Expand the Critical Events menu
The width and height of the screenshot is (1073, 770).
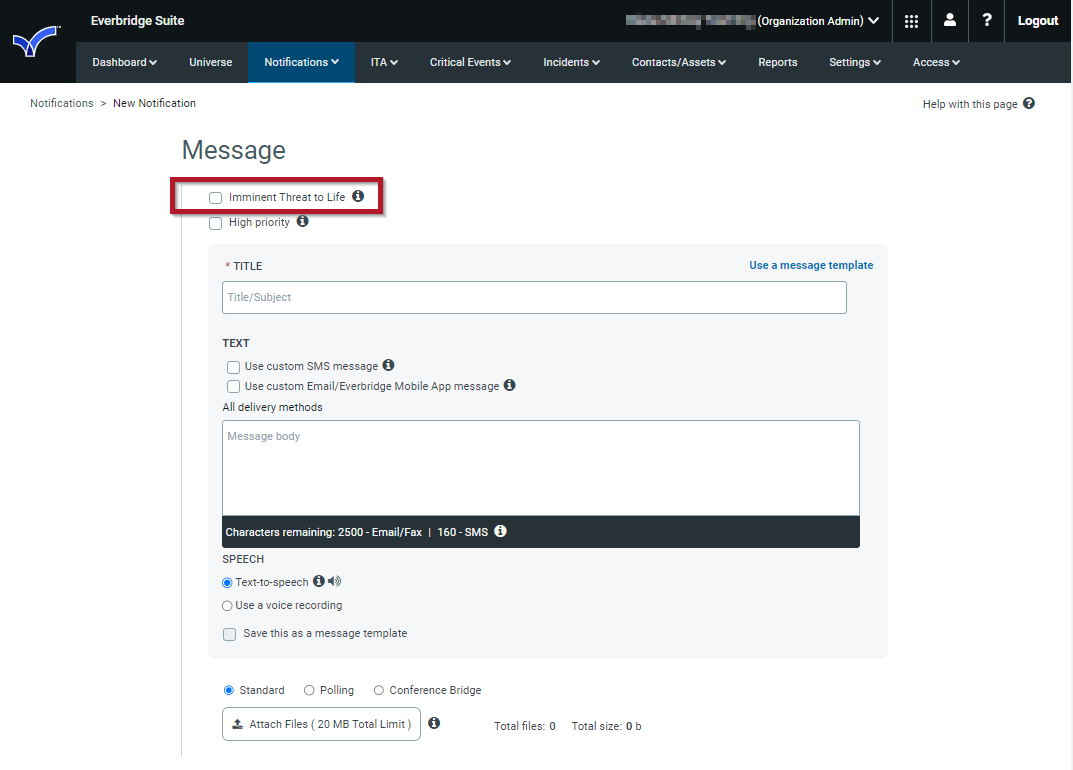click(x=470, y=62)
